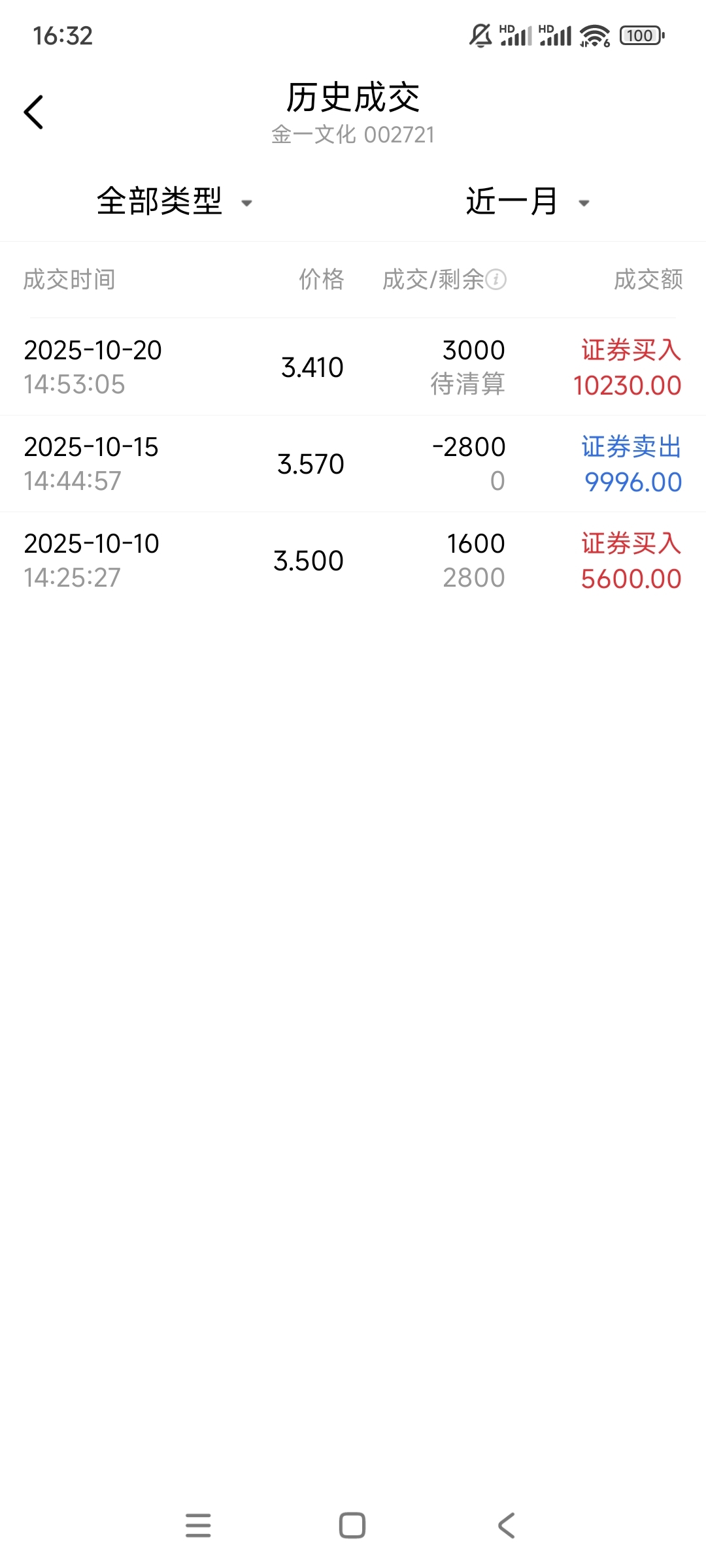
Task: Open the 全部类型 type filter dropdown
Action: tap(160, 201)
